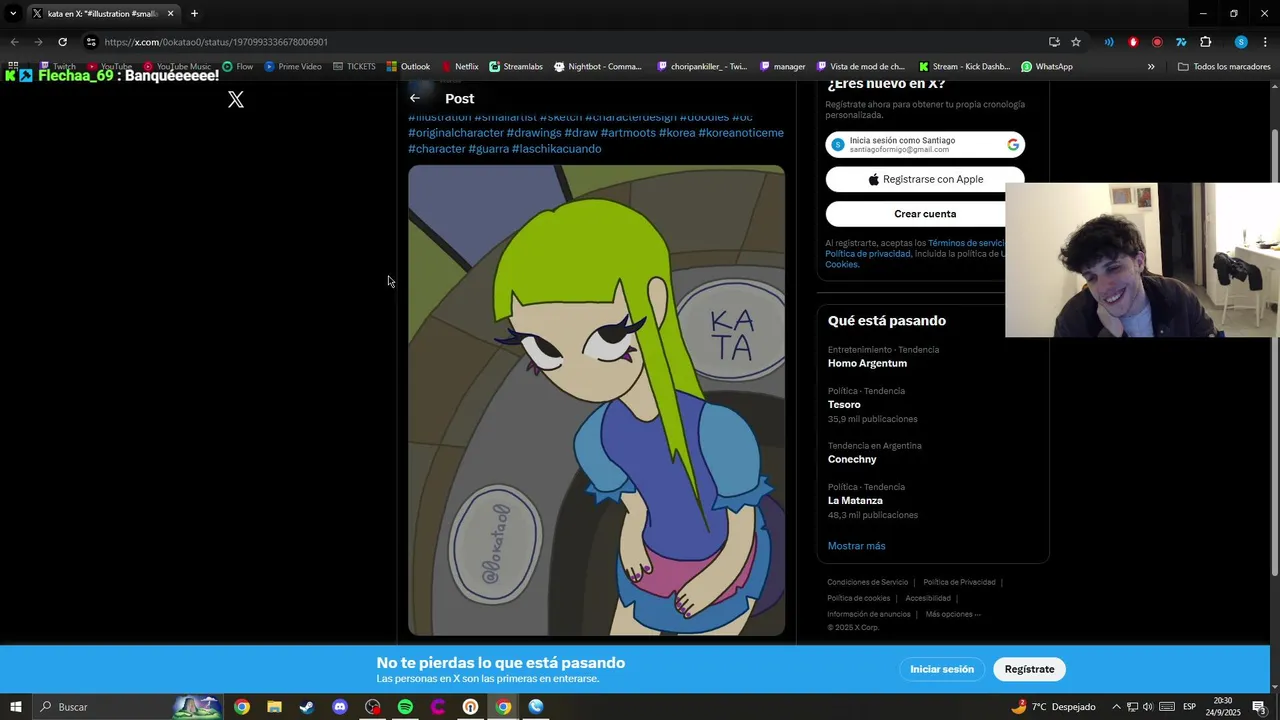1280x720 pixels.
Task: Click the X logo home icon
Action: click(x=236, y=99)
